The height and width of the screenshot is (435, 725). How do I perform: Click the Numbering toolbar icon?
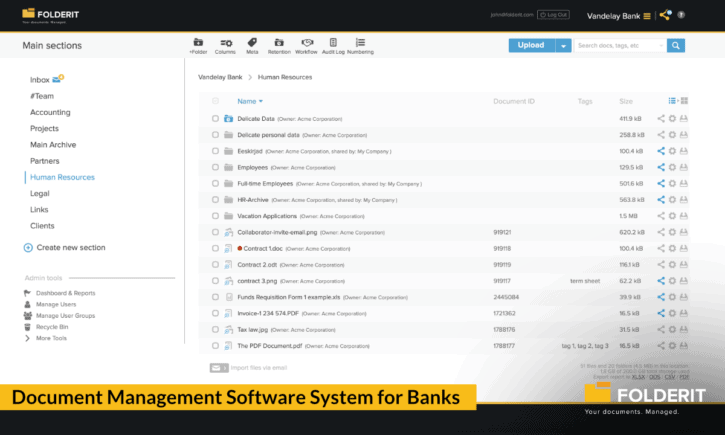click(360, 43)
